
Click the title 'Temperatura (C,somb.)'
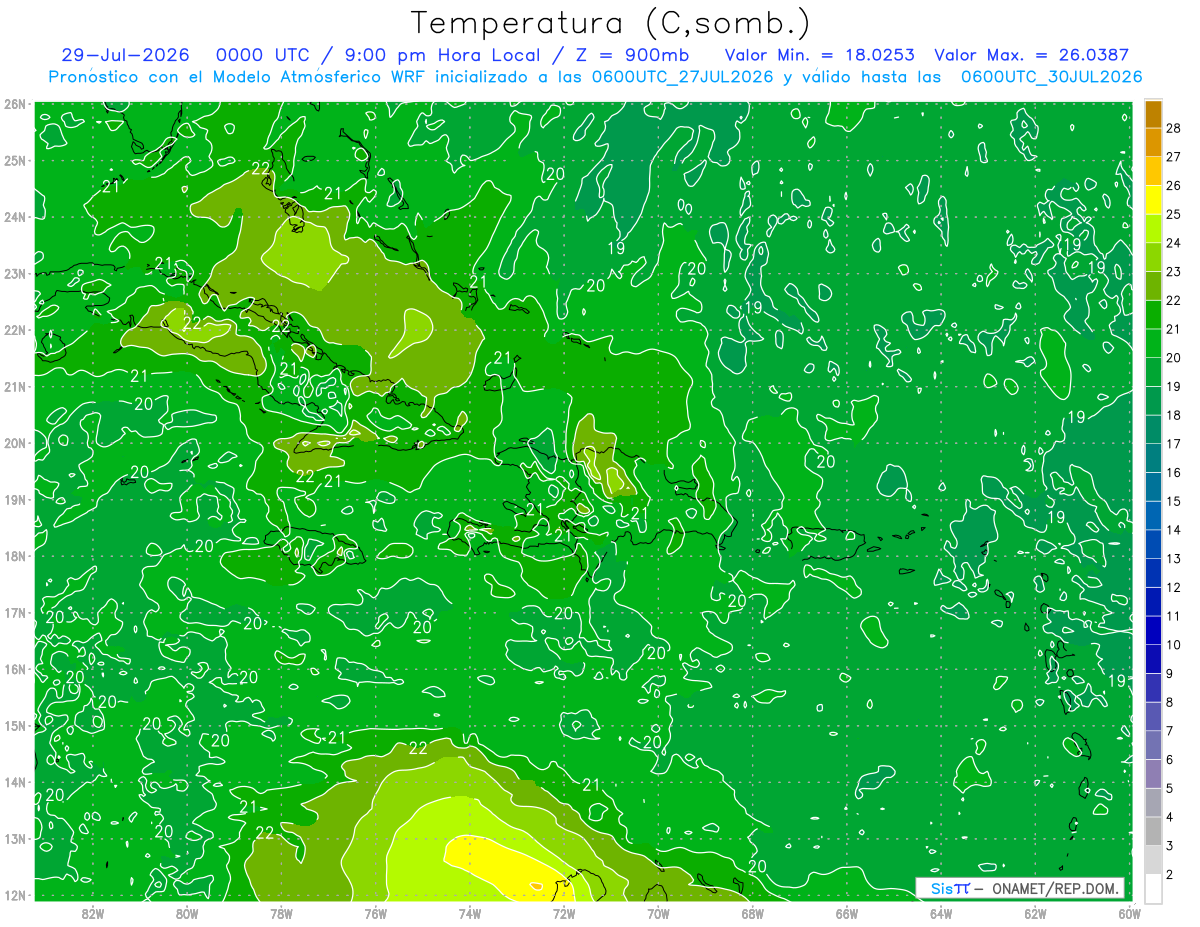tap(611, 24)
